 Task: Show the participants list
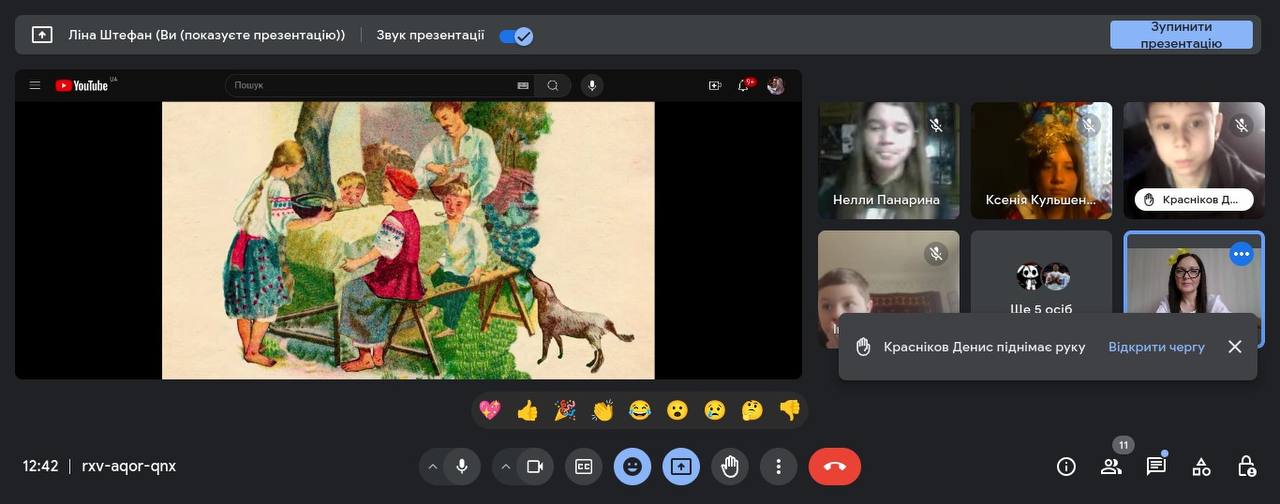(1111, 466)
